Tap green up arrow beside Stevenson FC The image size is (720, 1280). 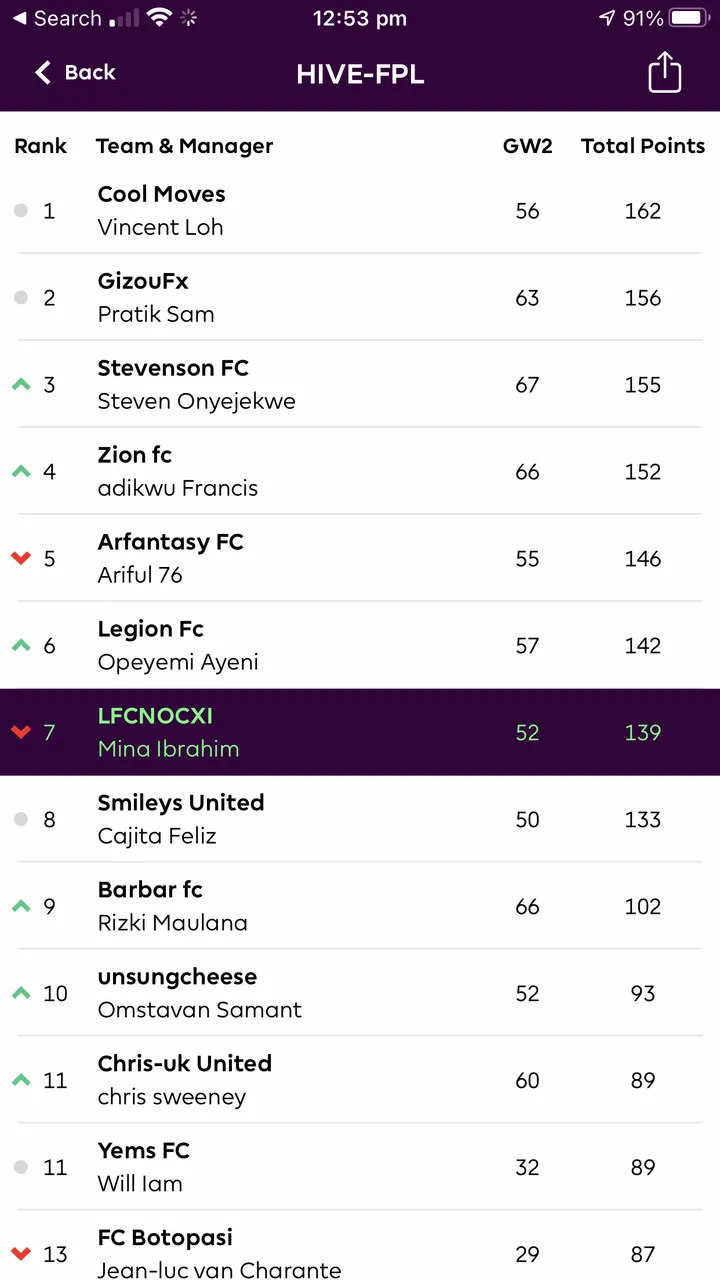(x=21, y=384)
